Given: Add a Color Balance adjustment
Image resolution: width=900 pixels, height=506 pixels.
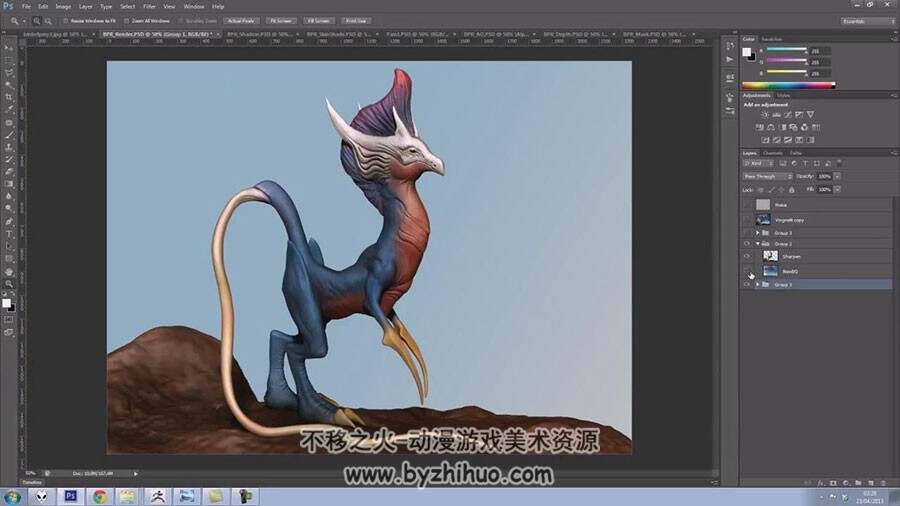Looking at the screenshot, I should pyautogui.click(x=771, y=127).
